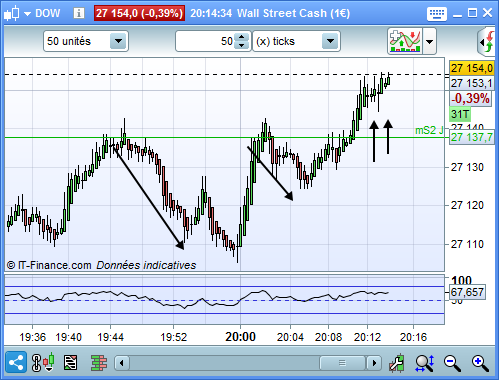Expand the collapsed side panel with red-green arrows
The image size is (499, 380).
pyautogui.click(x=487, y=42)
